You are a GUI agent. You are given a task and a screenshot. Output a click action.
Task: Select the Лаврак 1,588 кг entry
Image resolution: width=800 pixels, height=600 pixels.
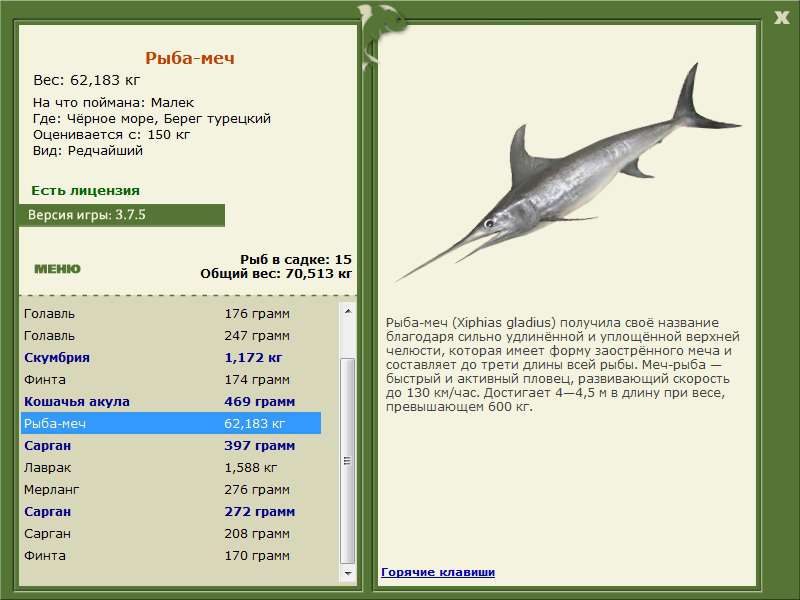point(171,467)
